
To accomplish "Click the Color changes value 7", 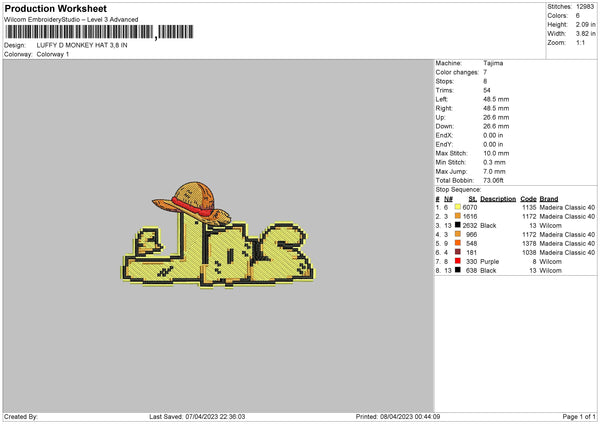I will point(485,72).
